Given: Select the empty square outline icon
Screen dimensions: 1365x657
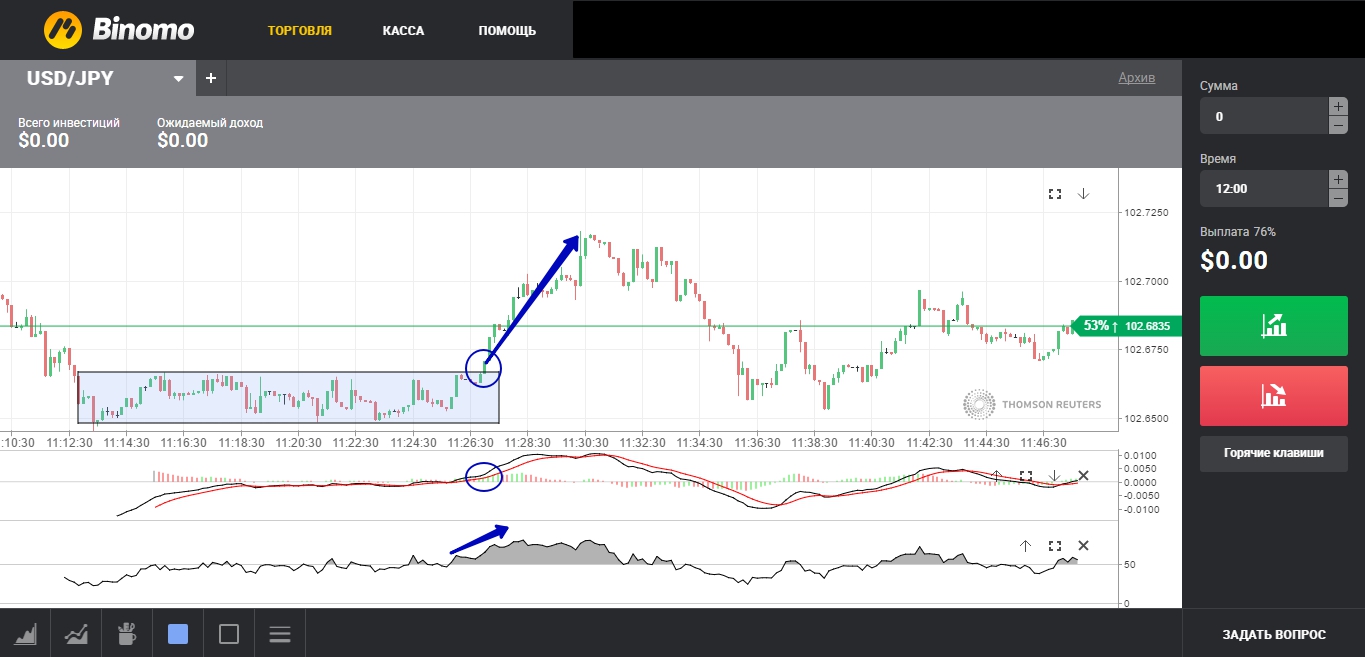Looking at the screenshot, I should [229, 633].
